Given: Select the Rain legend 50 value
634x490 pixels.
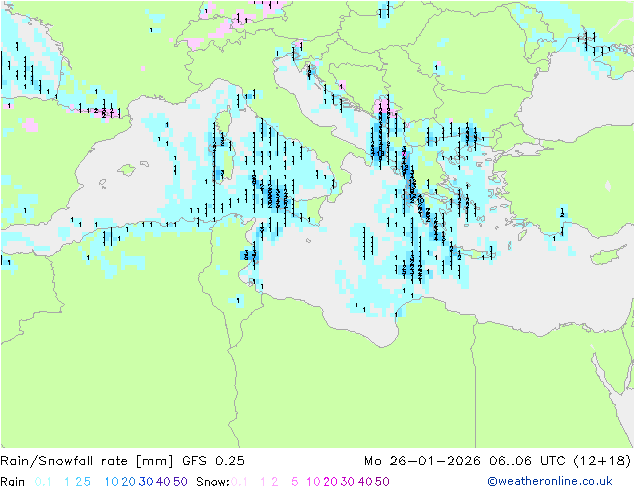Looking at the screenshot, I should tap(180, 482).
